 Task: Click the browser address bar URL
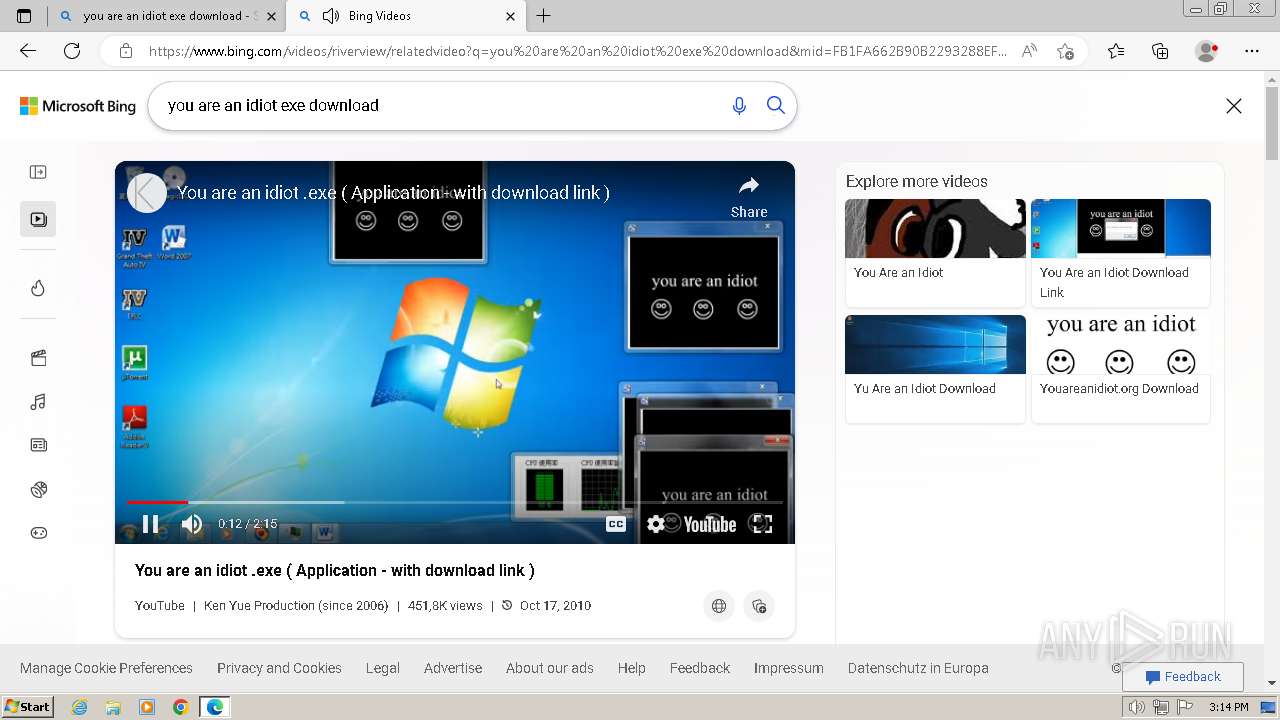click(578, 51)
